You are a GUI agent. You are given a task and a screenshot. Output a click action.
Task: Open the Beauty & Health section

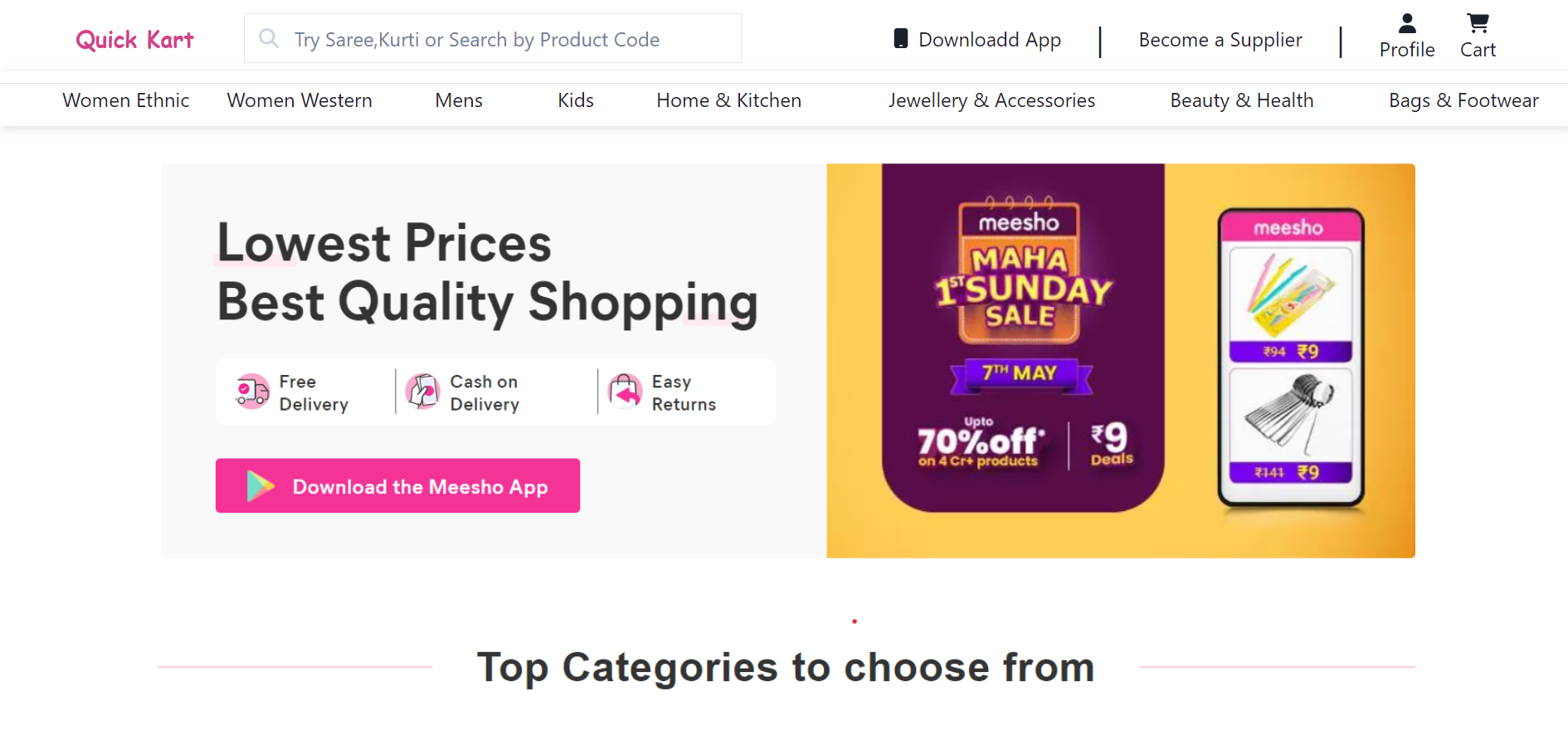pos(1241,100)
